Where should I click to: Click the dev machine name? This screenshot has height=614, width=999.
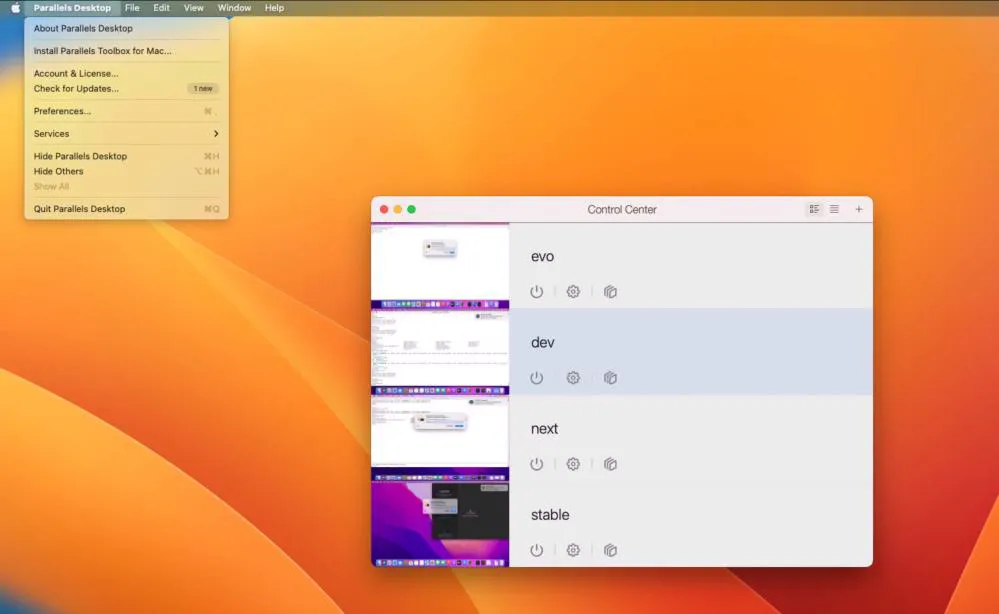coord(543,343)
